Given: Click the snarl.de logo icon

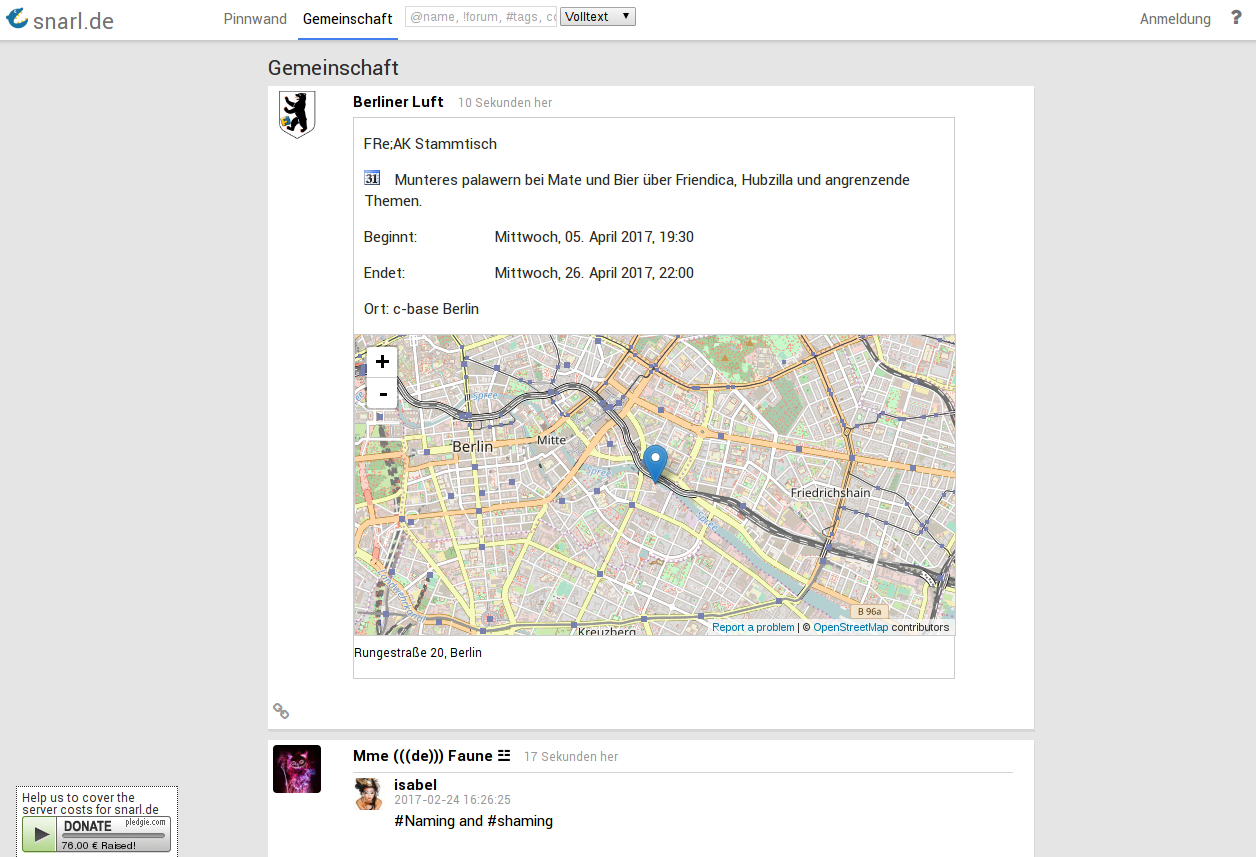Looking at the screenshot, I should (x=17, y=18).
